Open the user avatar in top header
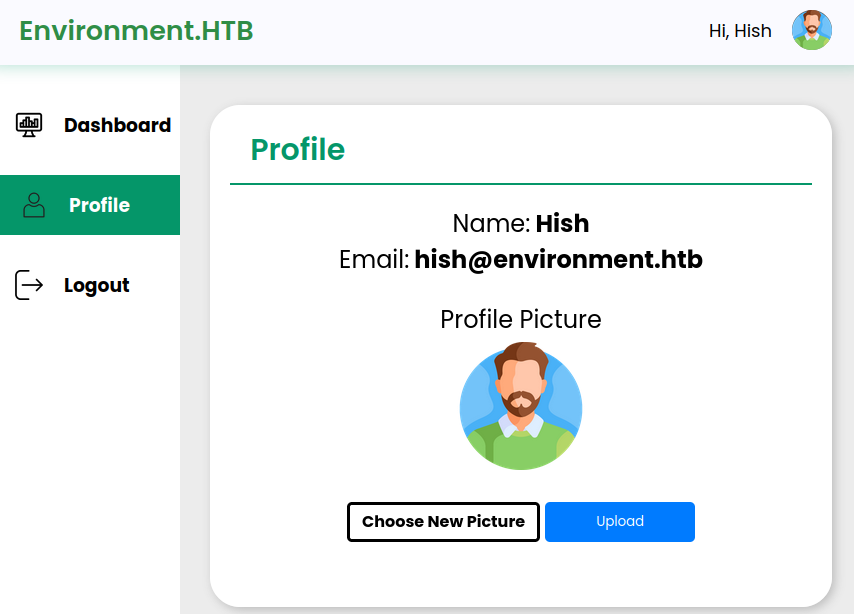This screenshot has height=614, width=854. point(811,31)
